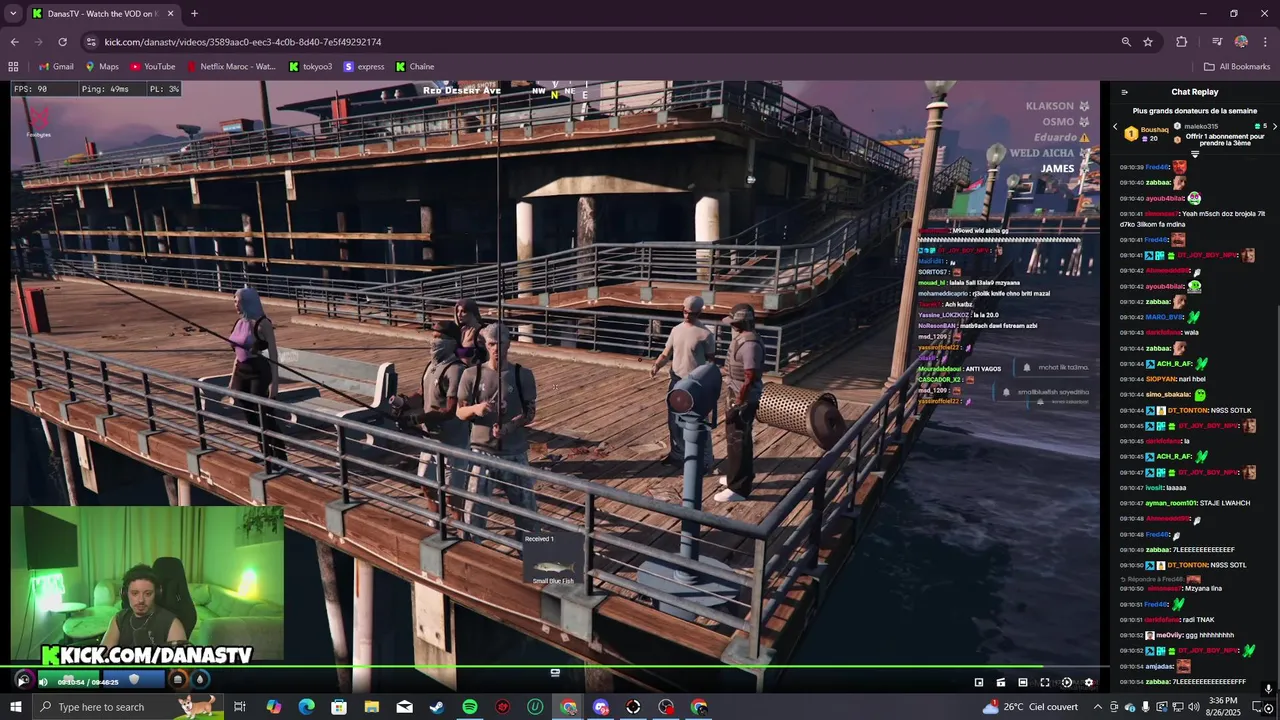Open the tokyoo3 bookmark
This screenshot has height=720, width=1280.
pos(310,67)
